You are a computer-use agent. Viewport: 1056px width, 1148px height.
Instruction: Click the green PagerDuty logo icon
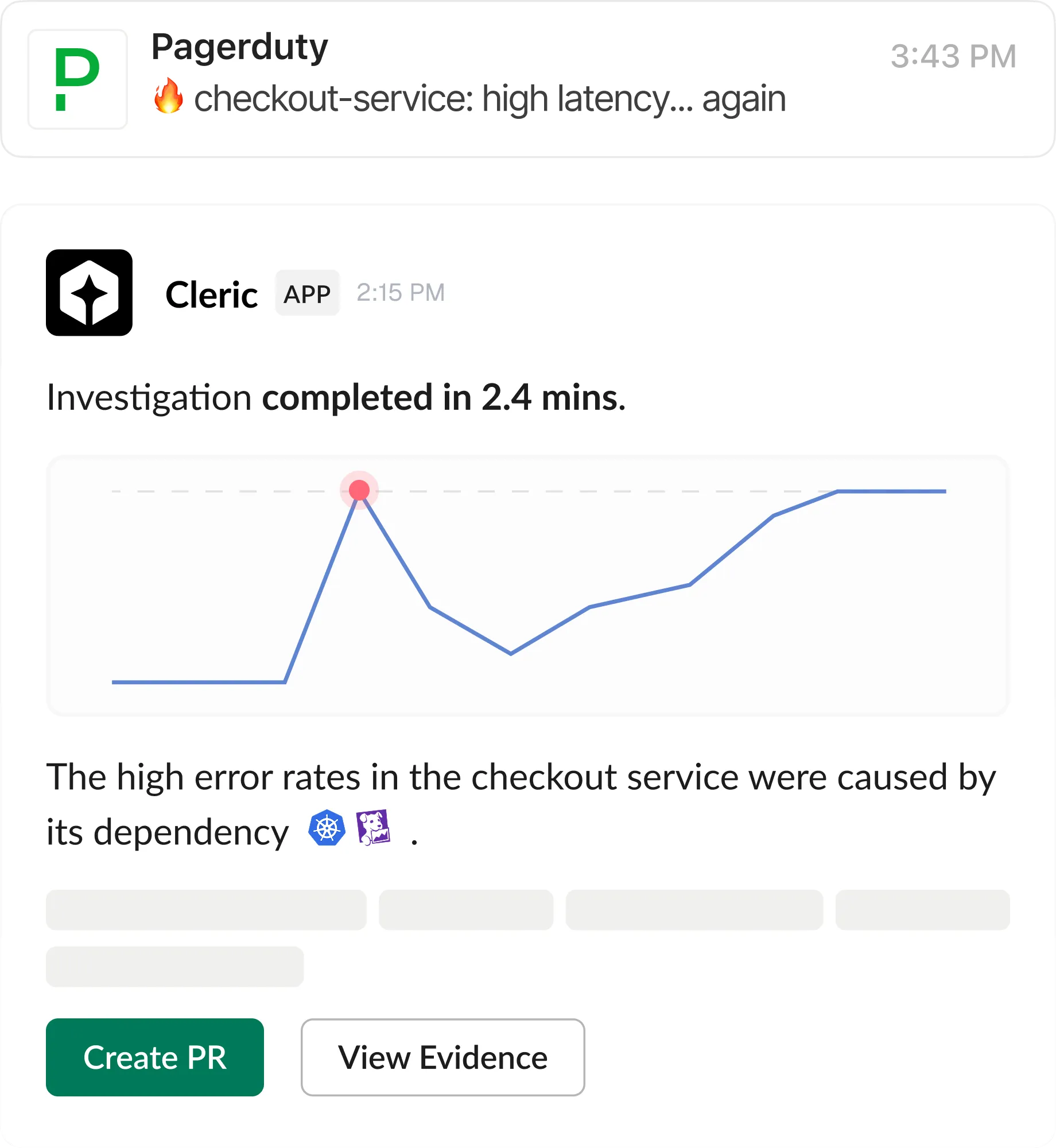77,79
